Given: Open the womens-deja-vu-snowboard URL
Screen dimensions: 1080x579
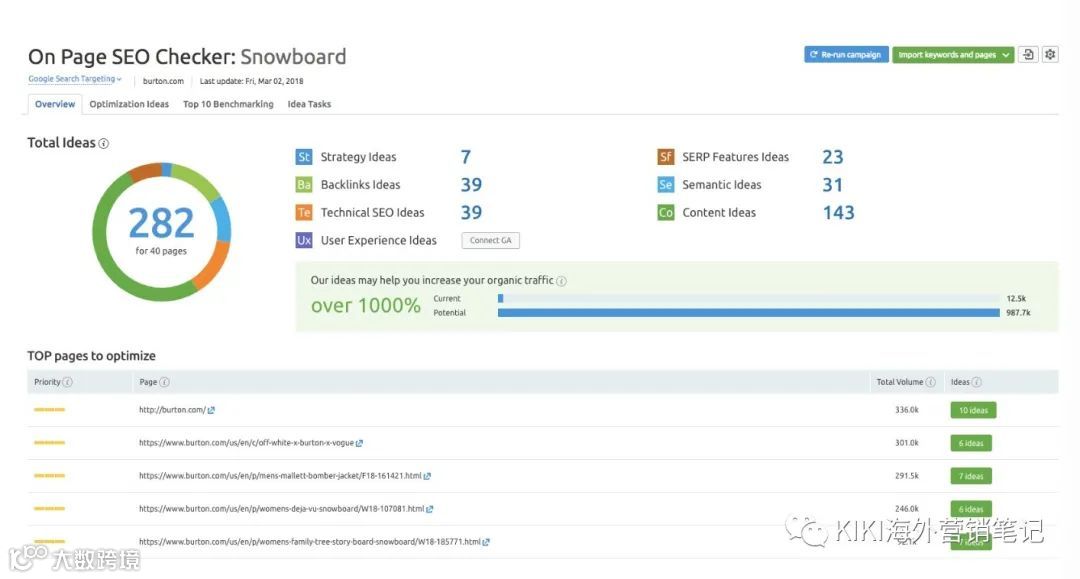Looking at the screenshot, I should [x=281, y=509].
